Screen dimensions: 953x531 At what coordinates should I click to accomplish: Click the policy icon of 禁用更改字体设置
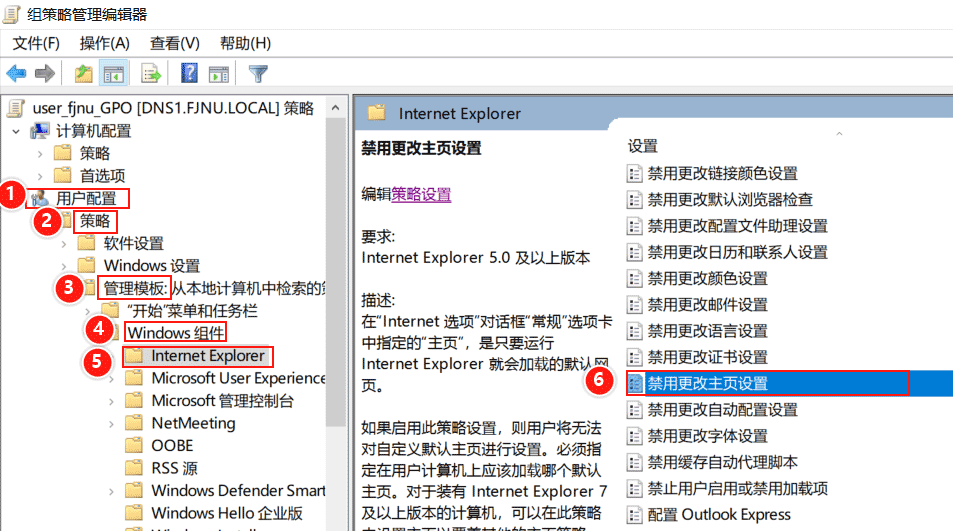[x=635, y=436]
